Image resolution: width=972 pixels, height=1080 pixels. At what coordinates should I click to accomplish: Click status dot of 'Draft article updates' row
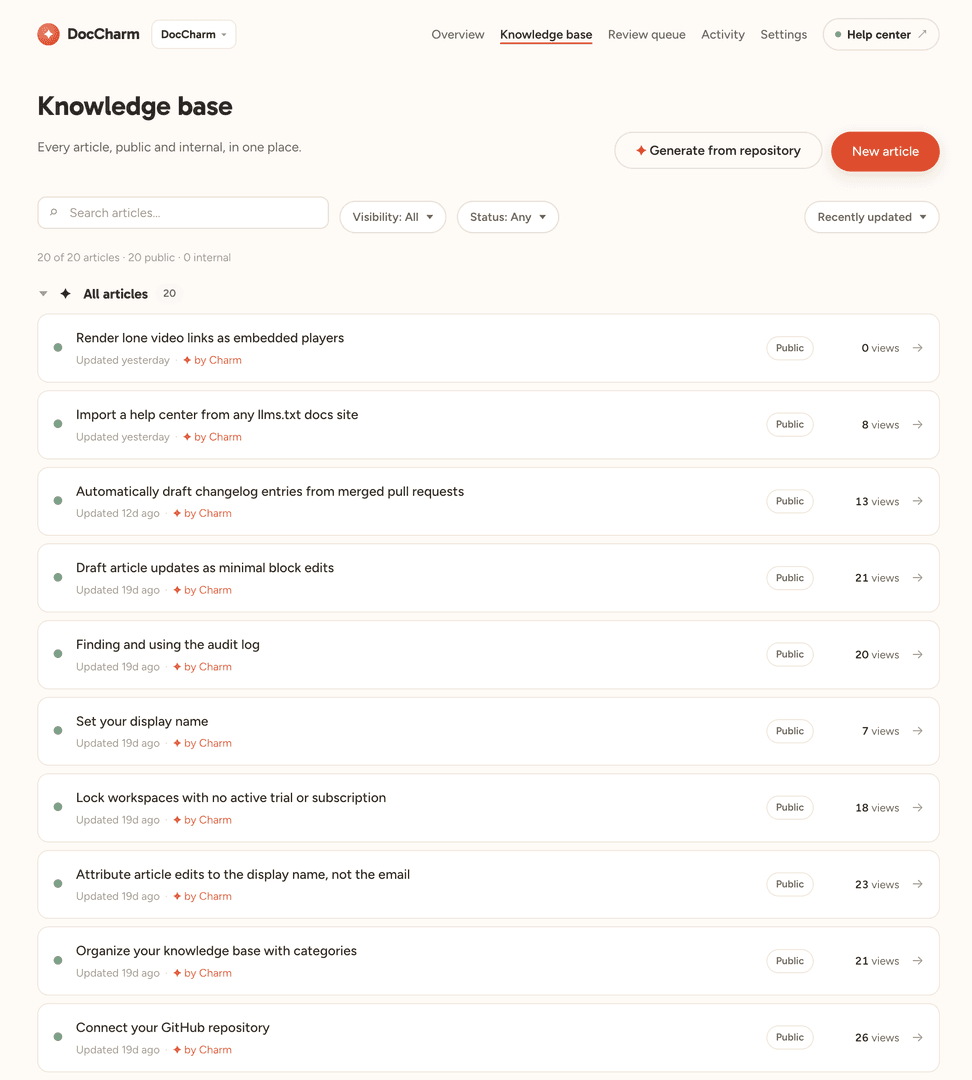pos(58,577)
